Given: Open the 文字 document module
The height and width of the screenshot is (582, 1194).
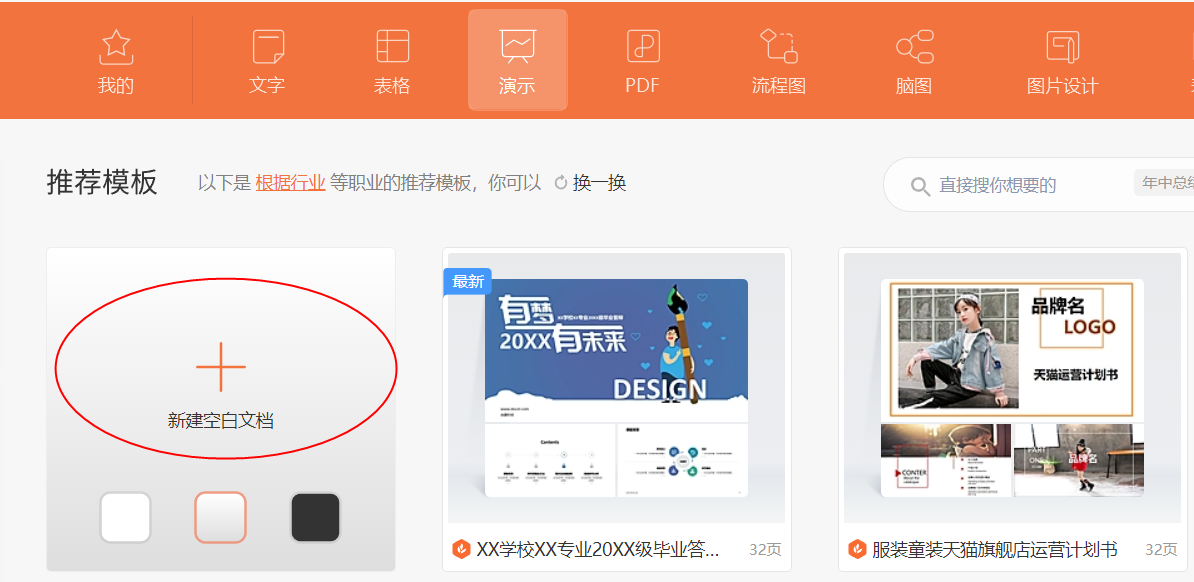Looking at the screenshot, I should point(267,60).
